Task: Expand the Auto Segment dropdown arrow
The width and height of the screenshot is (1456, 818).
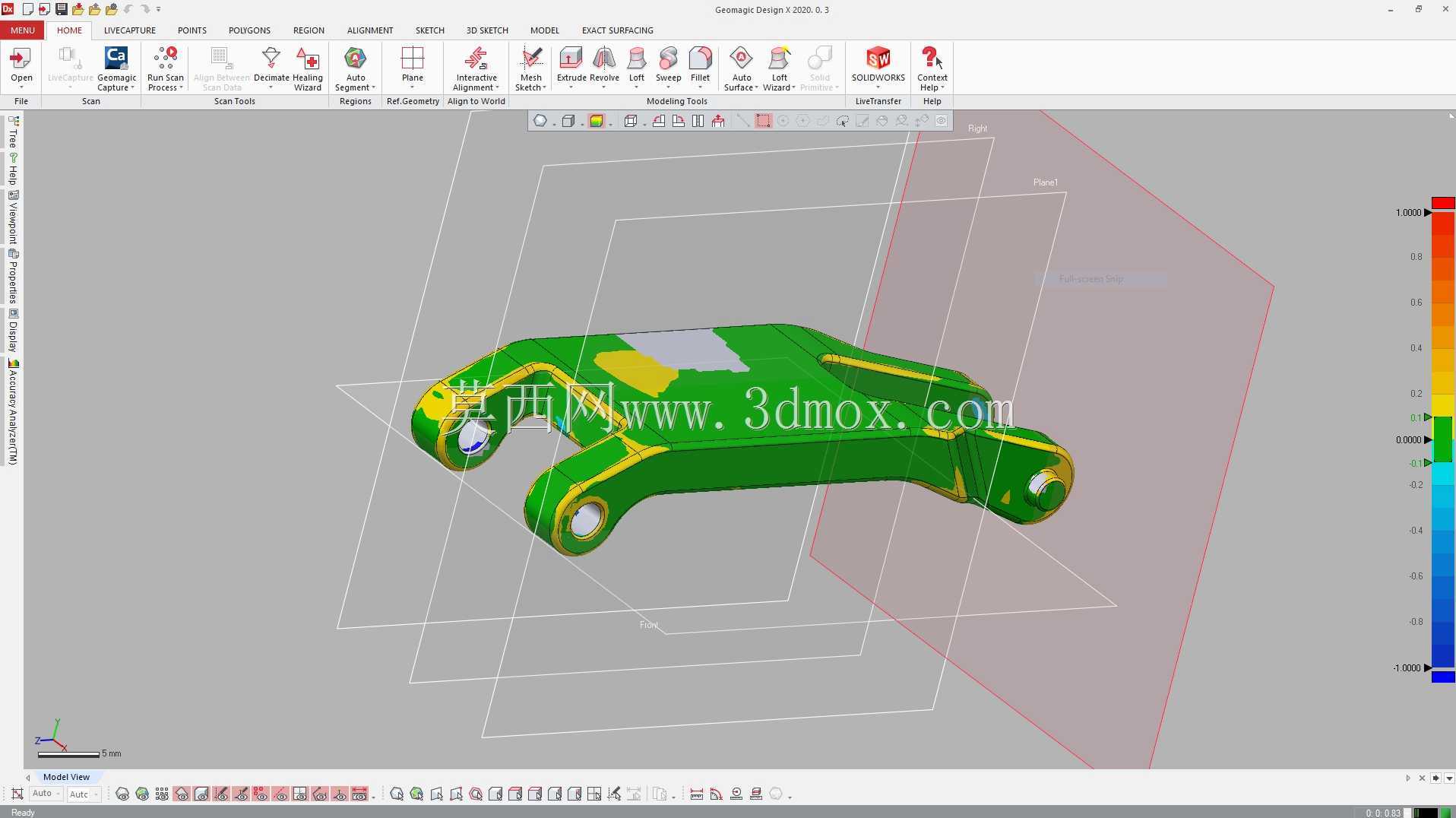Action: pos(373,87)
